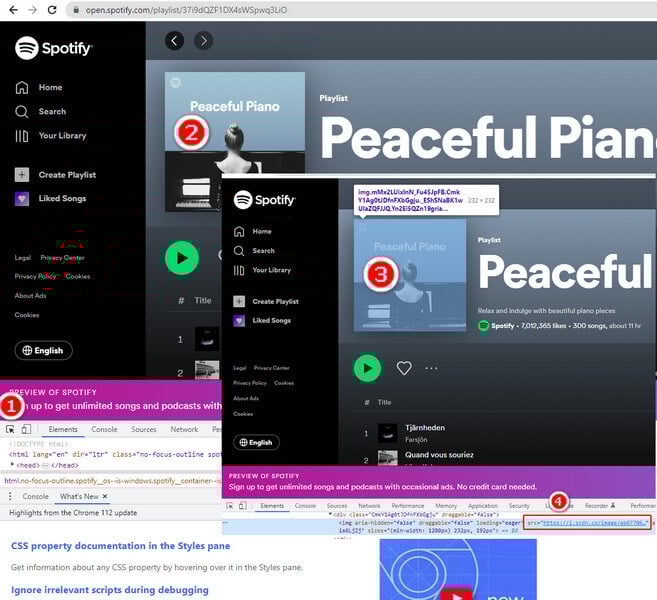
Task: Select Console tab in DevTools drawer
Action: (x=36, y=496)
